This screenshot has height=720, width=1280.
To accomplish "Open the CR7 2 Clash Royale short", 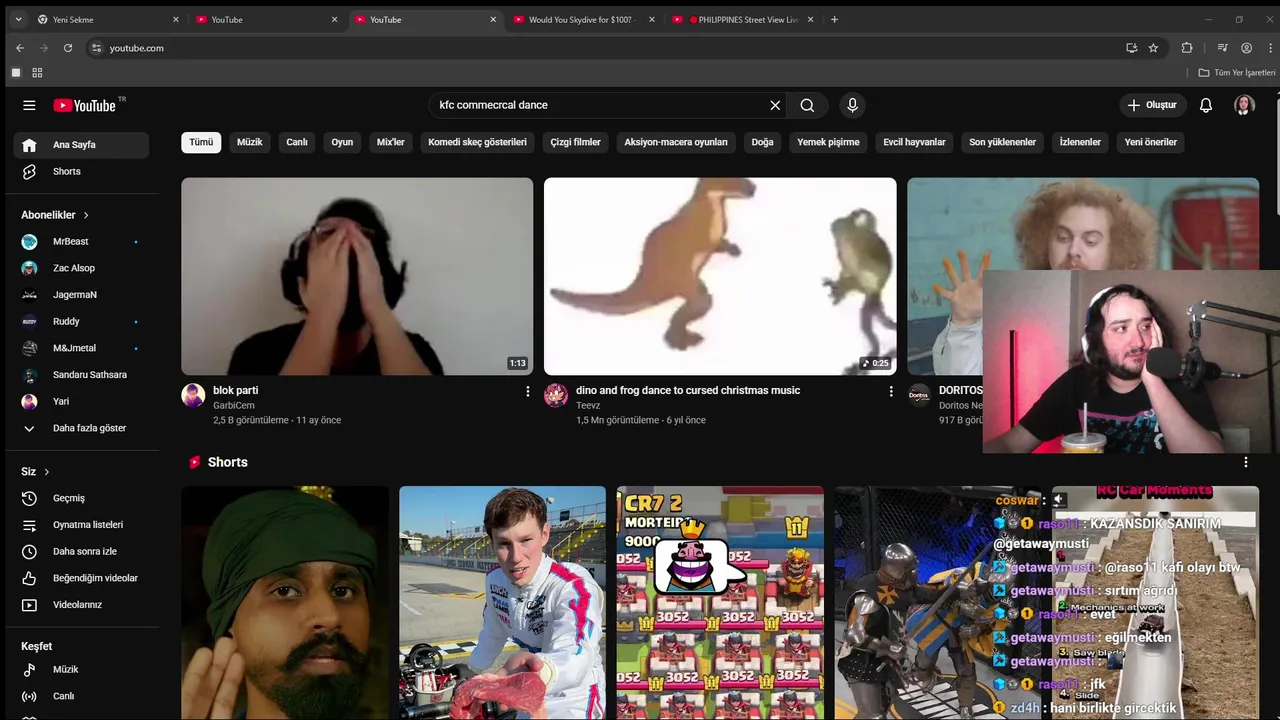I will pyautogui.click(x=720, y=603).
